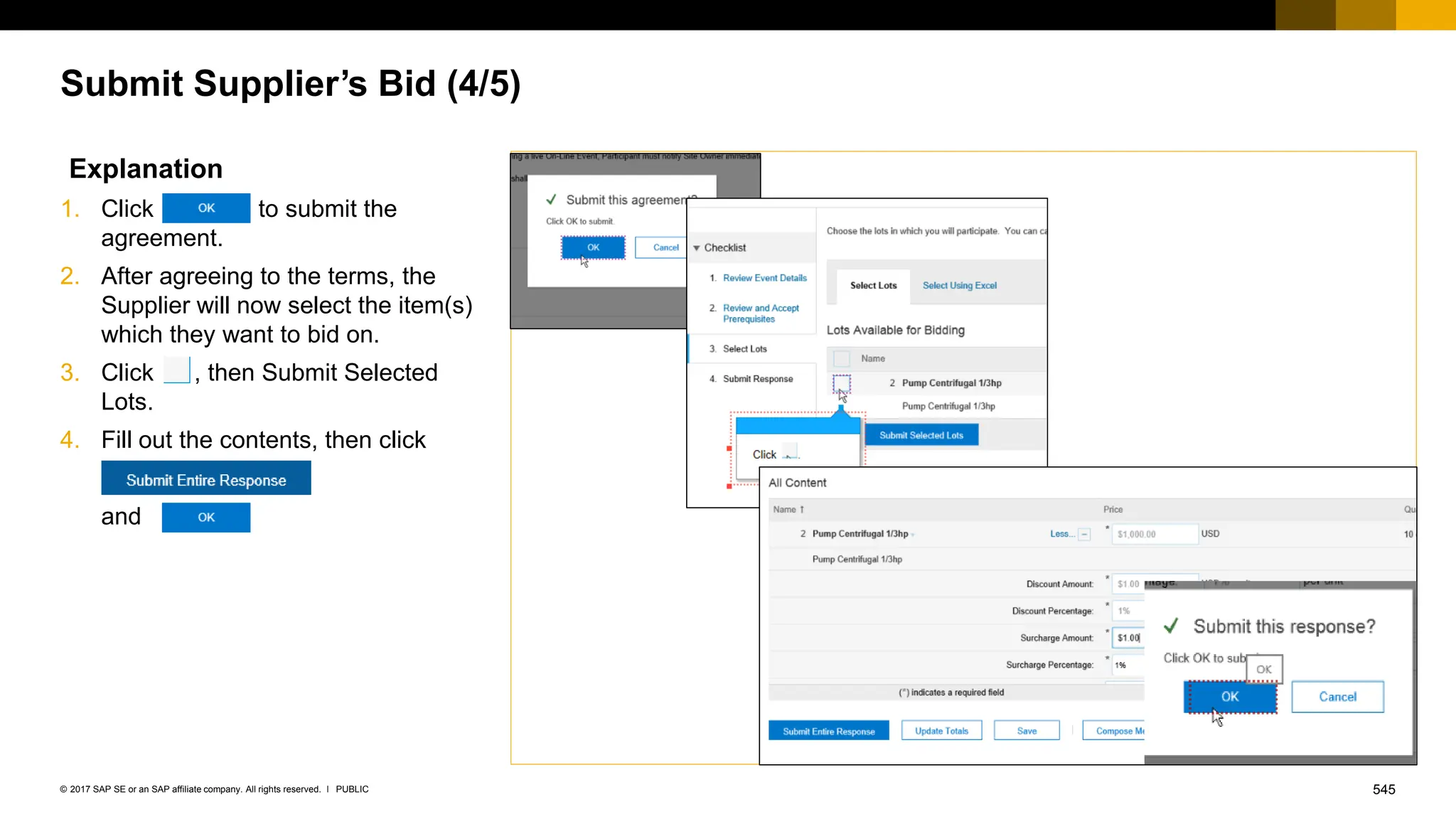Click the green checkmark in Submit this agreement dialog

click(551, 200)
